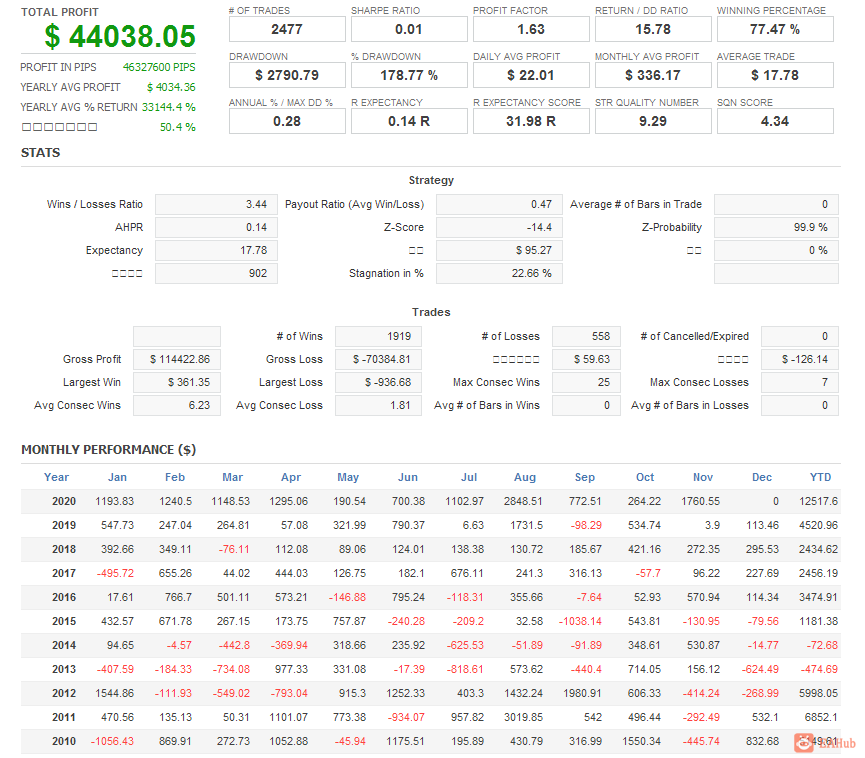Click the total profit value $ 44038.05

[x=120, y=36]
